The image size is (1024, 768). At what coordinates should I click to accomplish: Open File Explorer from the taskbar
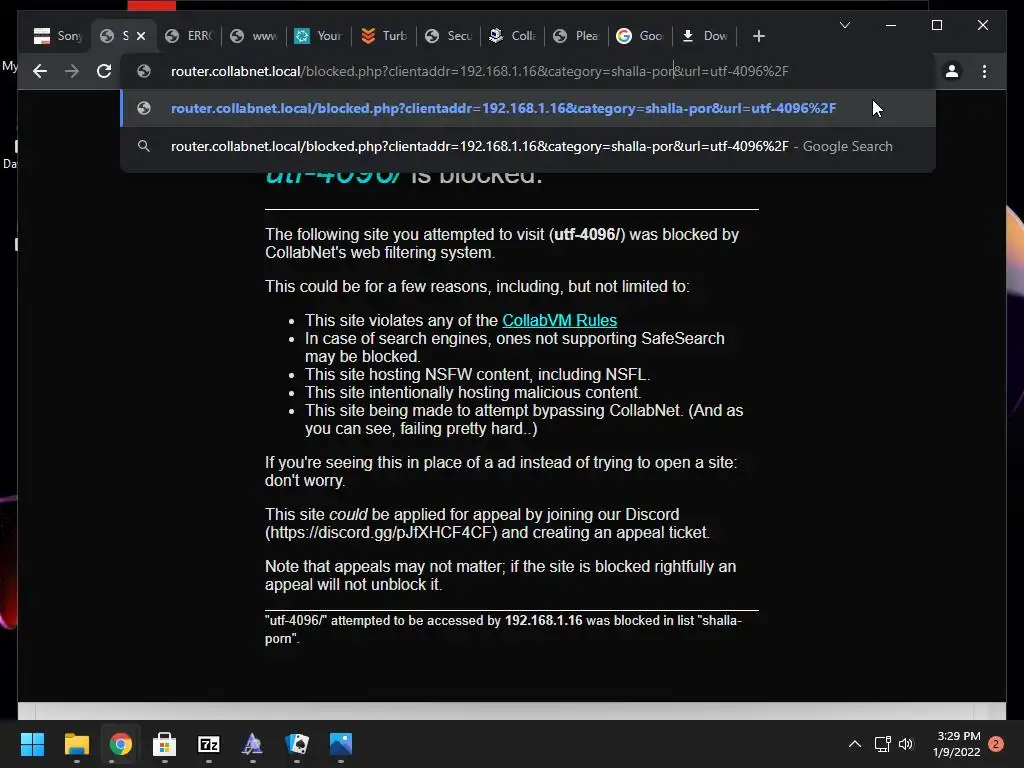point(76,744)
